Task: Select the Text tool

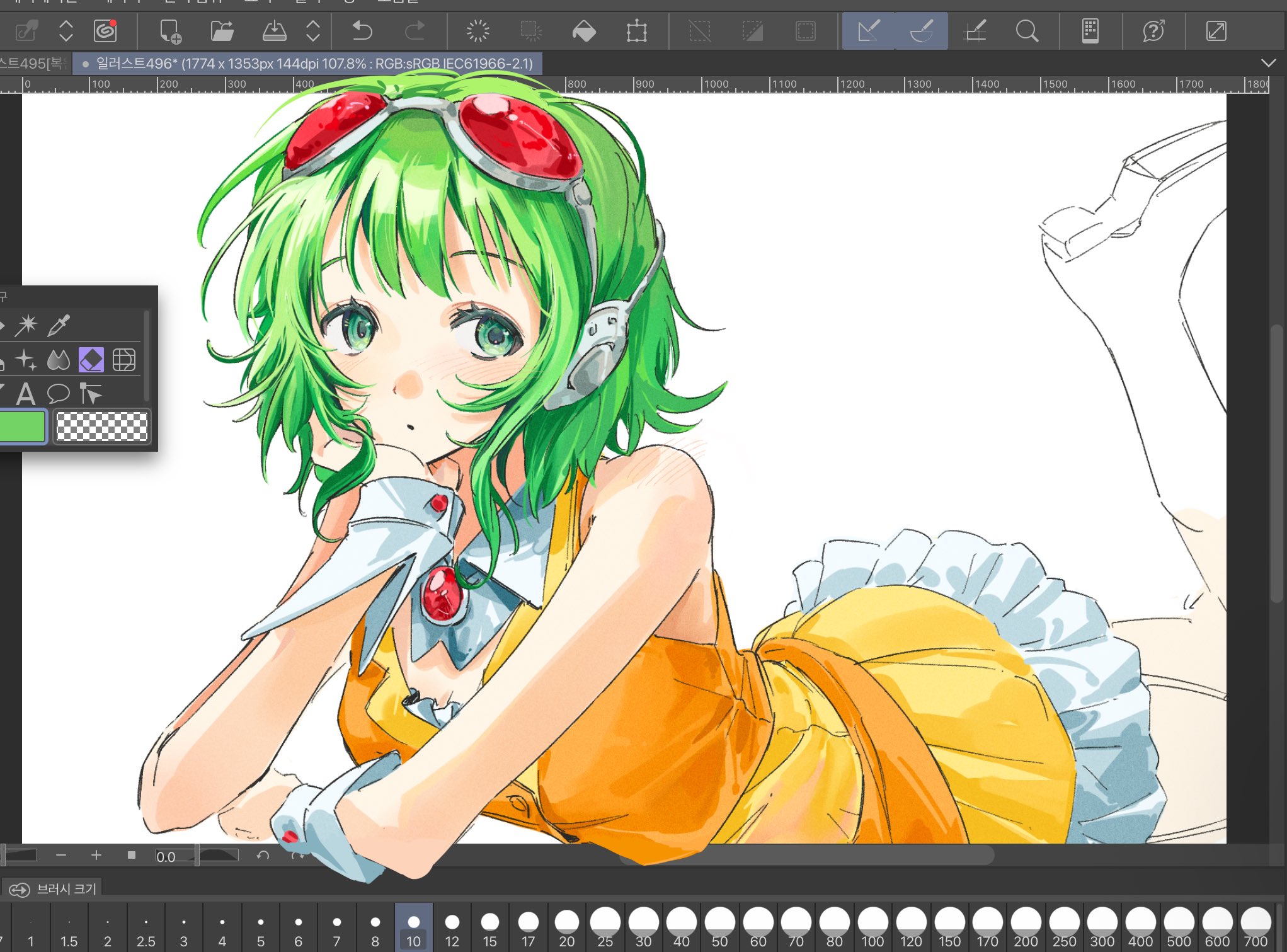Action: (x=26, y=394)
